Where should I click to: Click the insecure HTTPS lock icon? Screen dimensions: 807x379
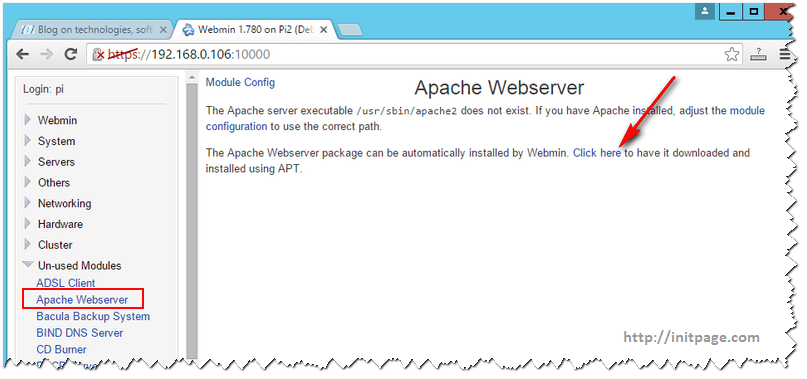tap(98, 55)
